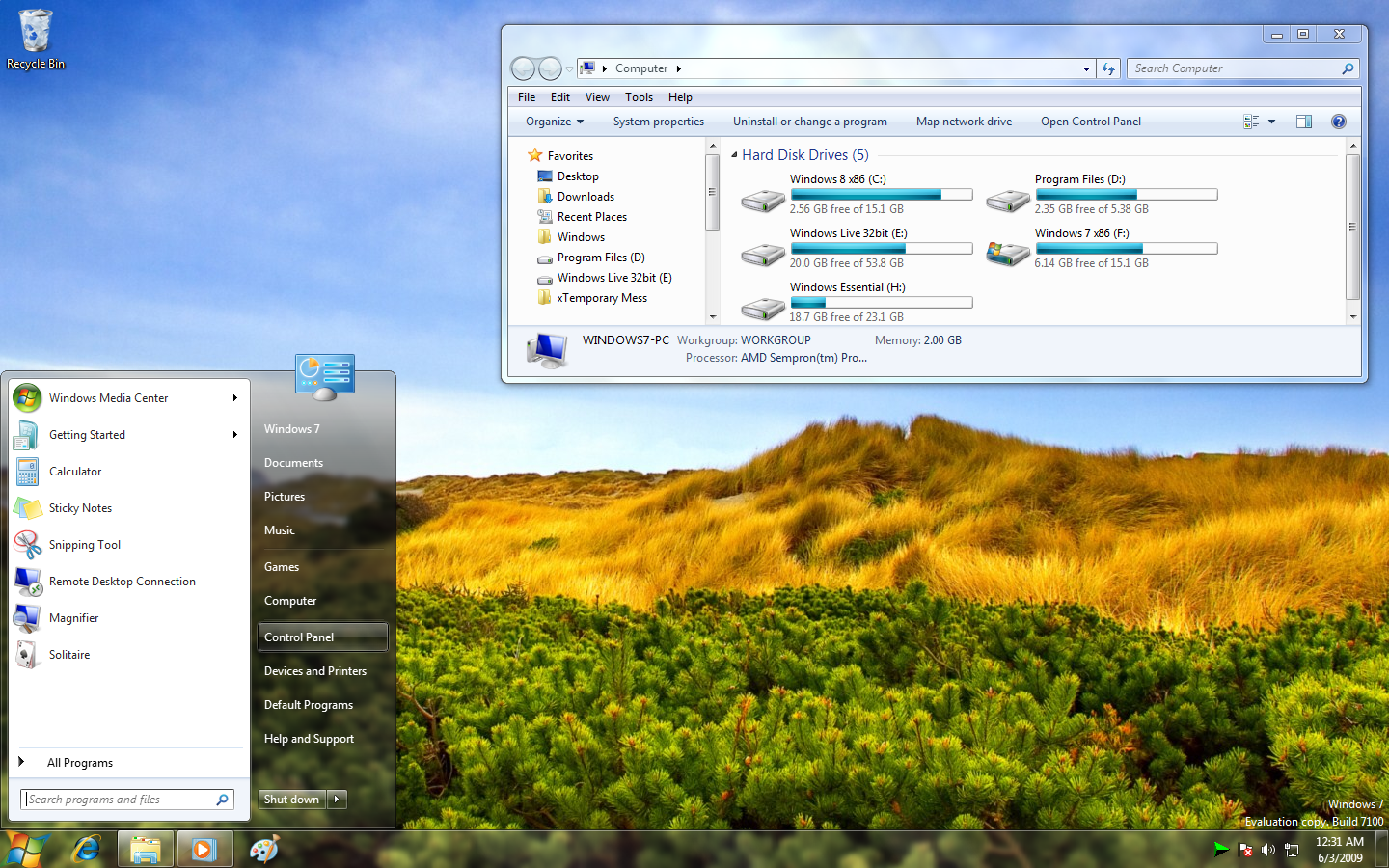Click Uninstall or change a program
Image resolution: width=1389 pixels, height=868 pixels.
[810, 122]
